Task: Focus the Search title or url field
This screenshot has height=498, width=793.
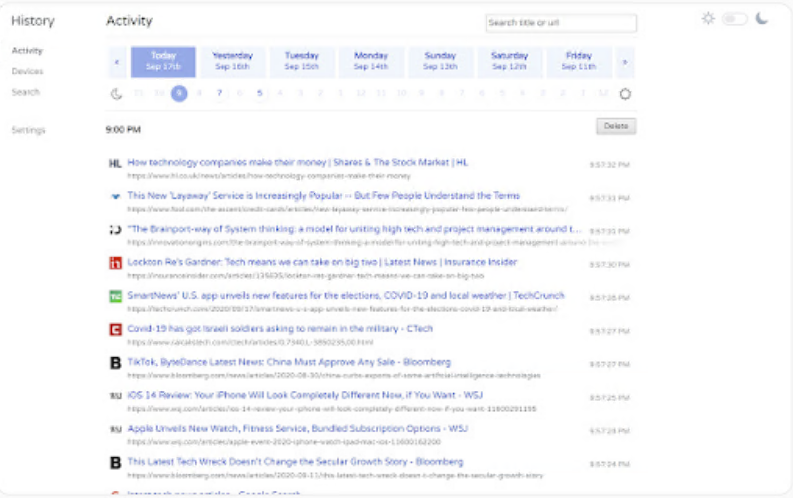Action: coord(560,23)
